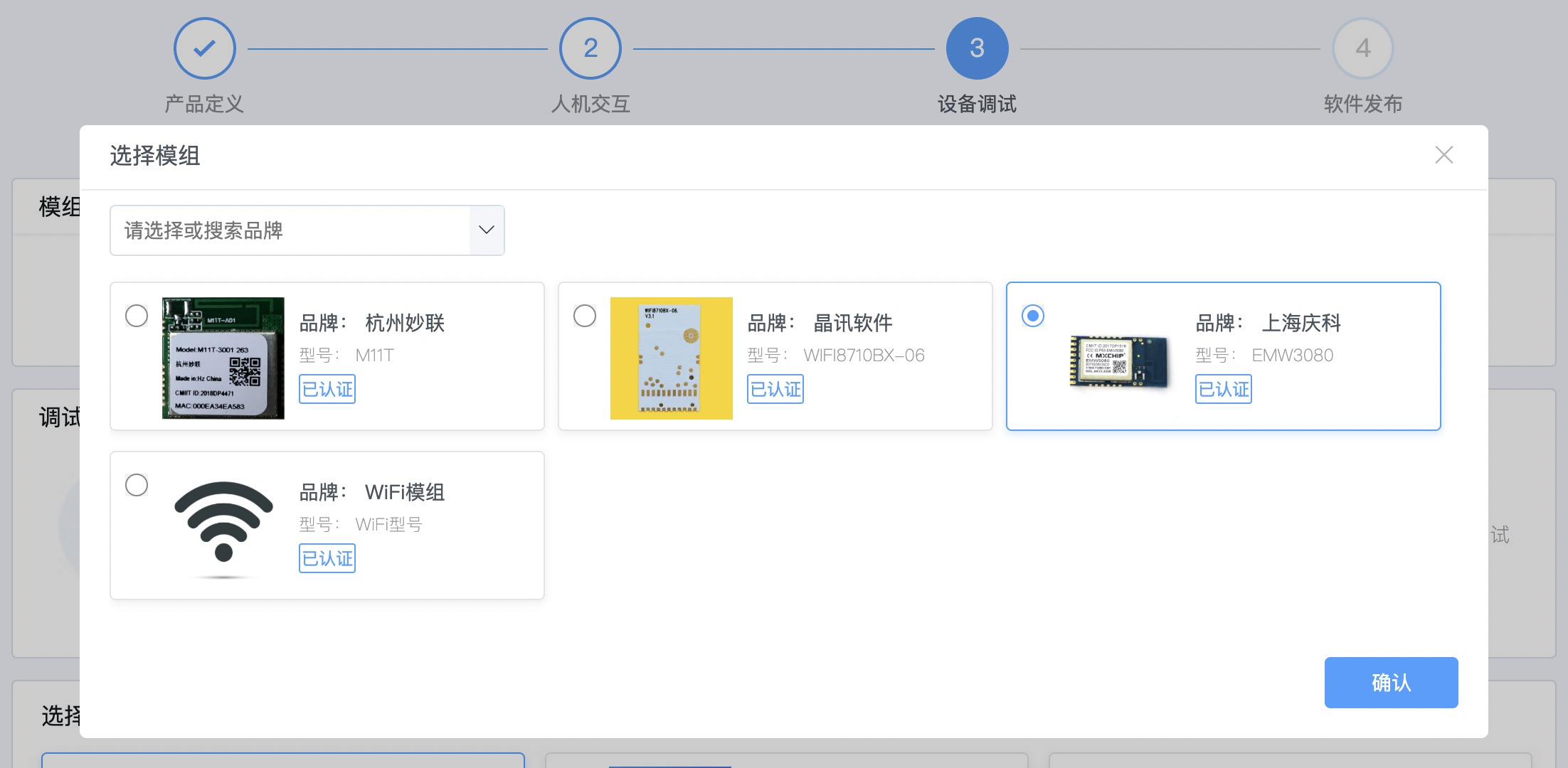Click the step 4 circle icon
This screenshot has height=768, width=1568.
[1362, 48]
